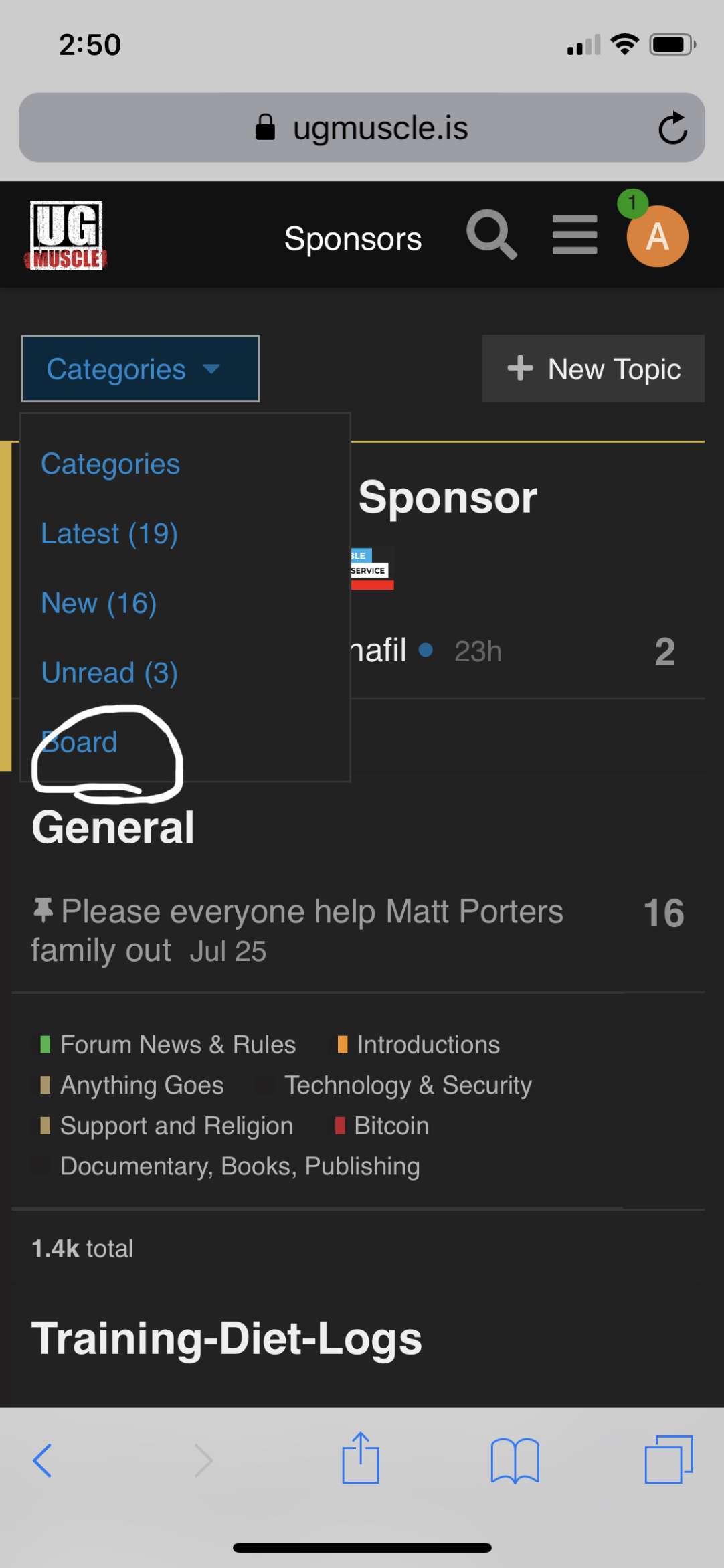Open the General category heading
The width and height of the screenshot is (724, 1568).
pyautogui.click(x=113, y=828)
